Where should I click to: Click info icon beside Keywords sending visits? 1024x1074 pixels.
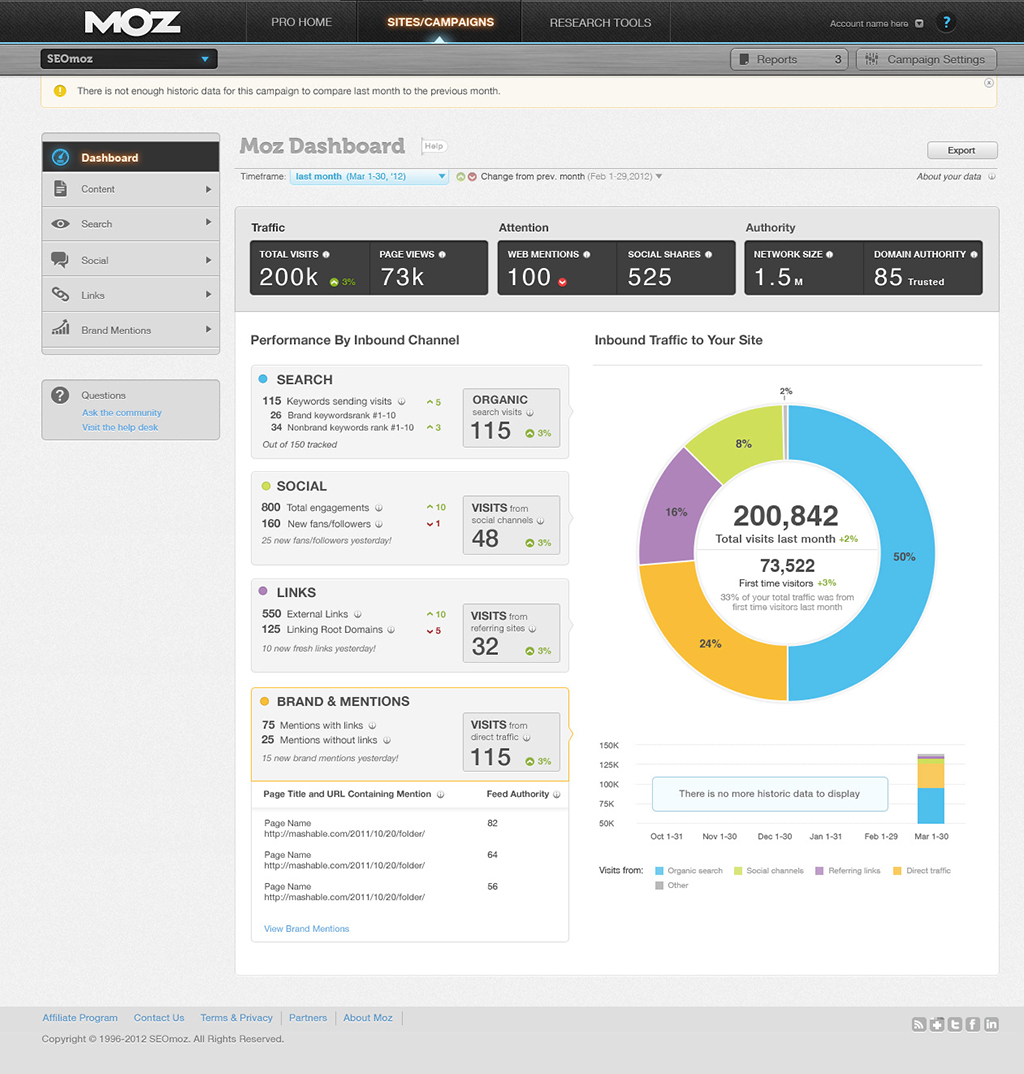tap(401, 401)
